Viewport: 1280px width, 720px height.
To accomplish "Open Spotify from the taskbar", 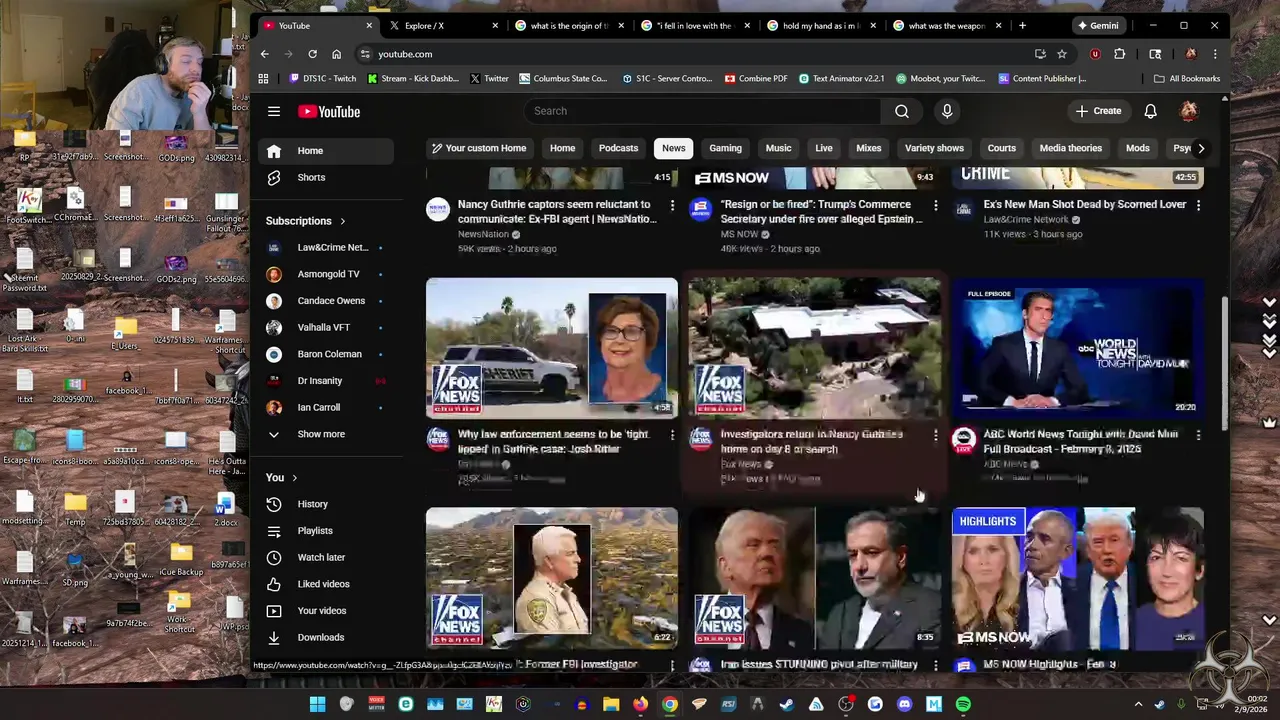I will pyautogui.click(x=963, y=704).
